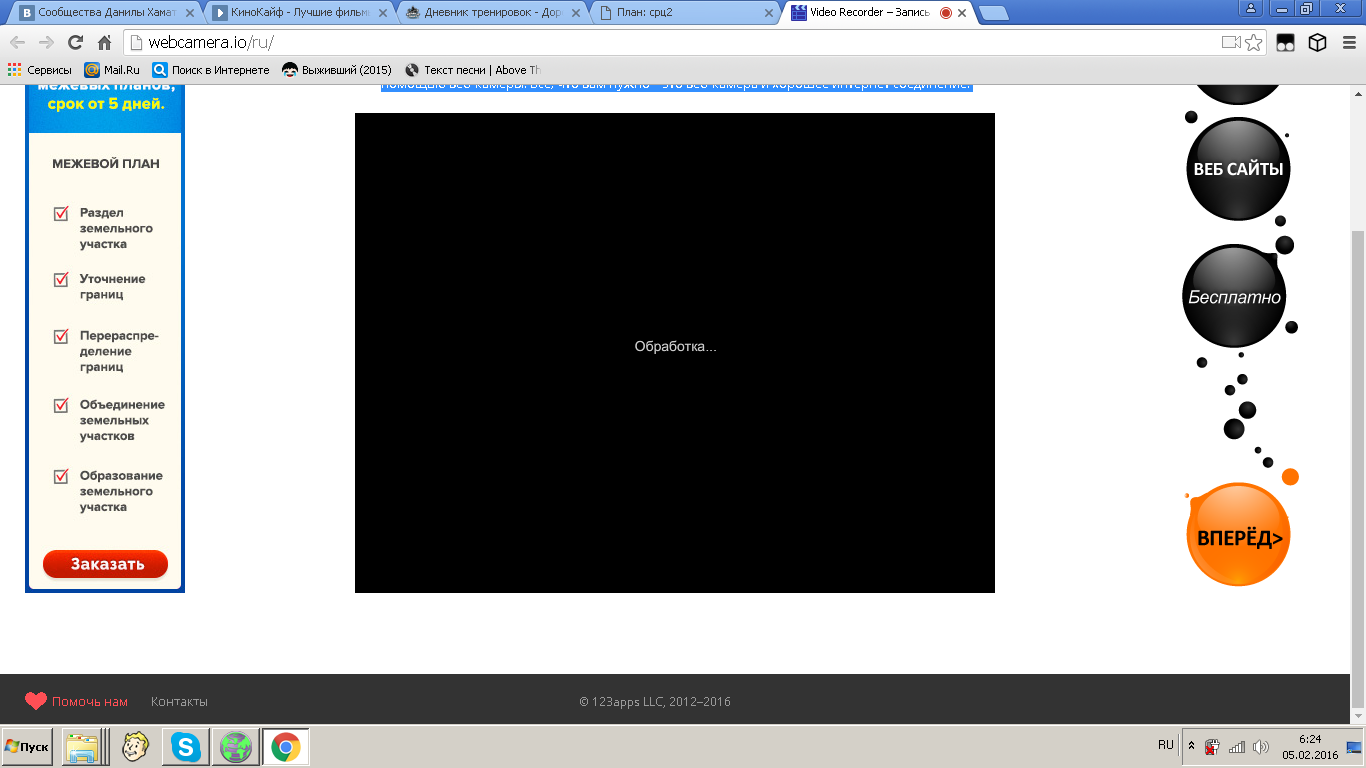Screen dimensions: 1366x768
Task: Open the two-circles extension icon
Action: click(1285, 43)
